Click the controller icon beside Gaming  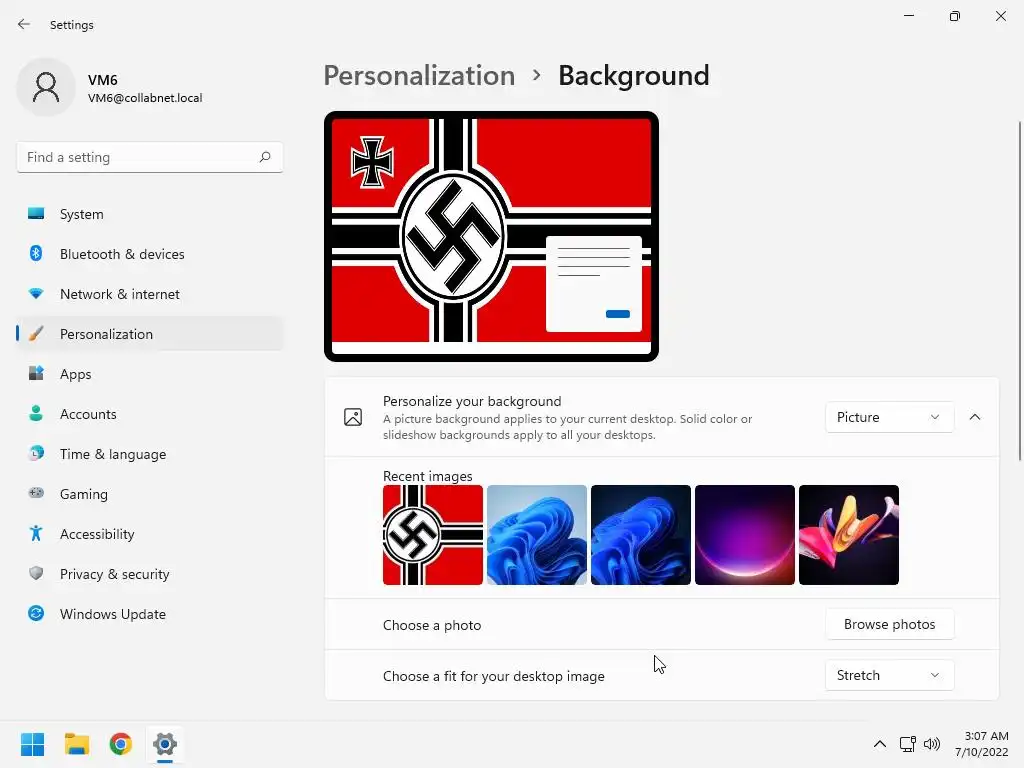[x=36, y=493]
